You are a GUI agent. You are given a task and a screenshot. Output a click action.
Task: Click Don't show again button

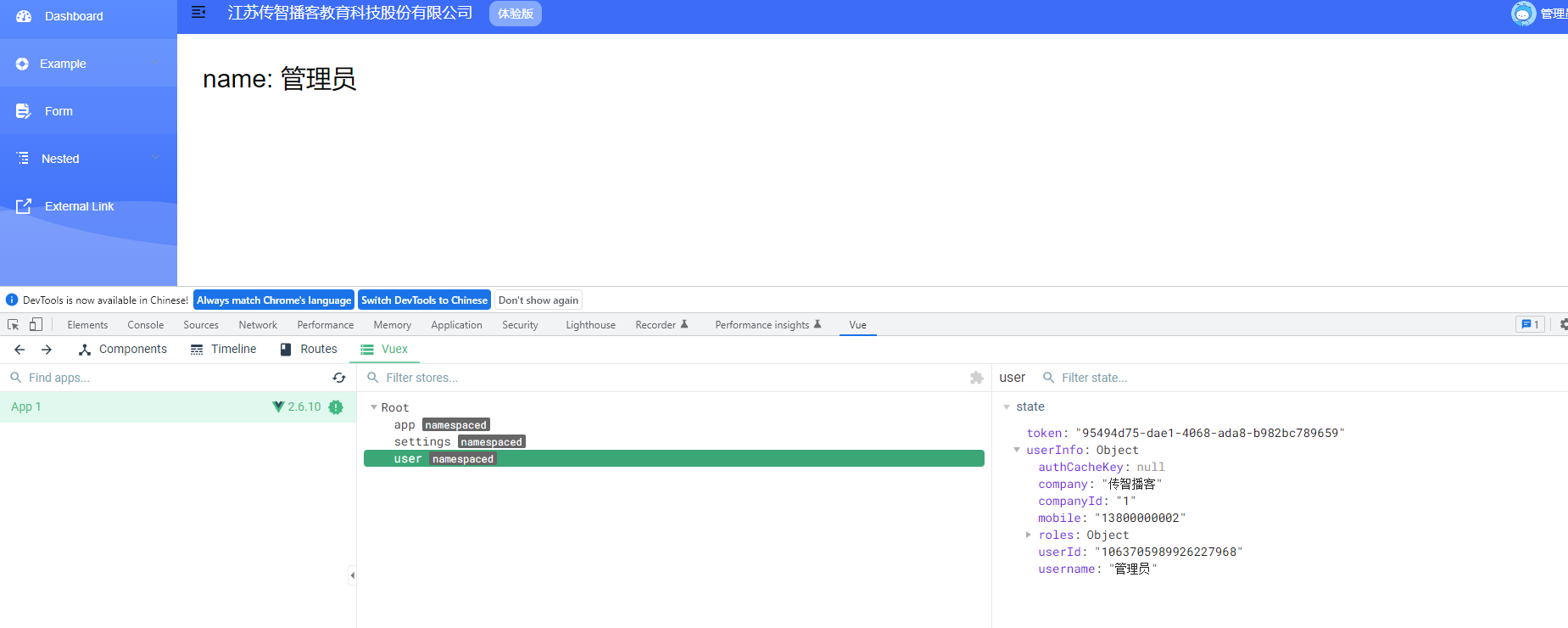[x=538, y=300]
